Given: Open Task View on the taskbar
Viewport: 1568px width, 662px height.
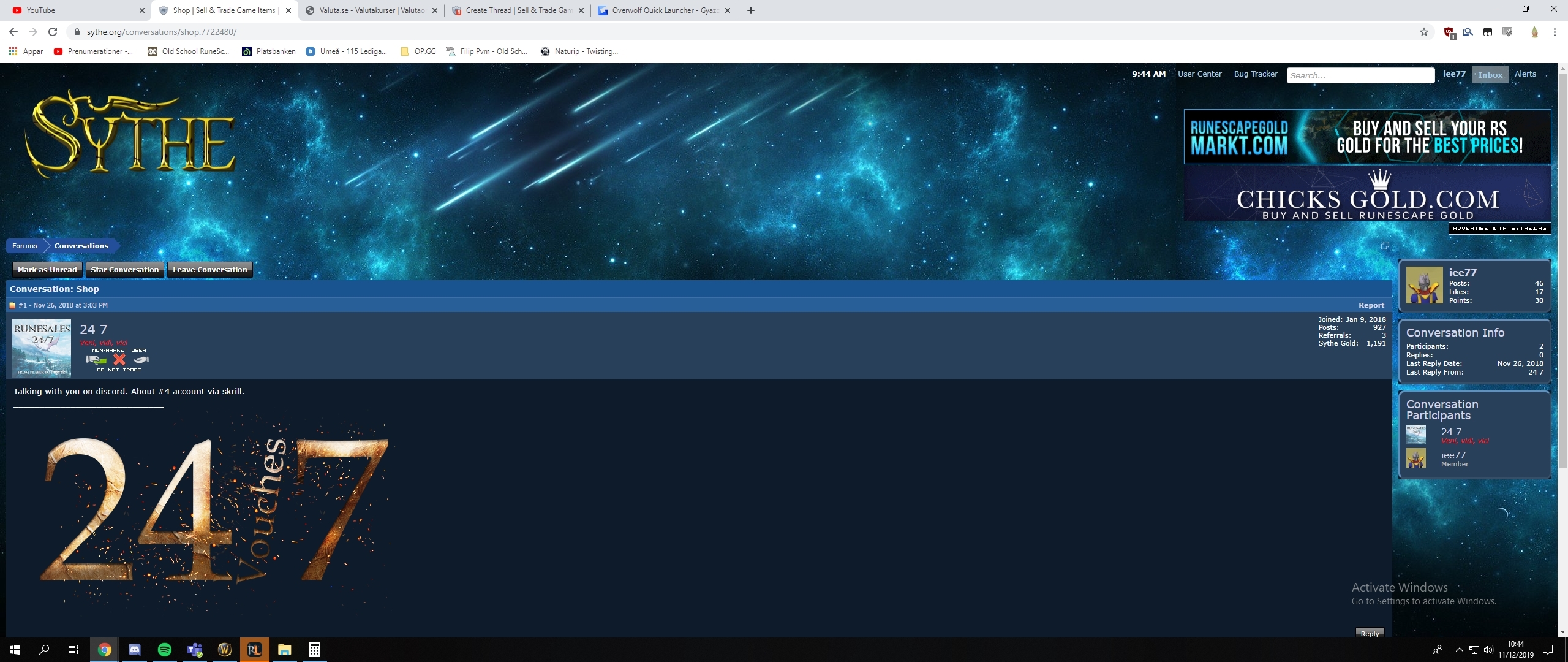Looking at the screenshot, I should pyautogui.click(x=73, y=650).
